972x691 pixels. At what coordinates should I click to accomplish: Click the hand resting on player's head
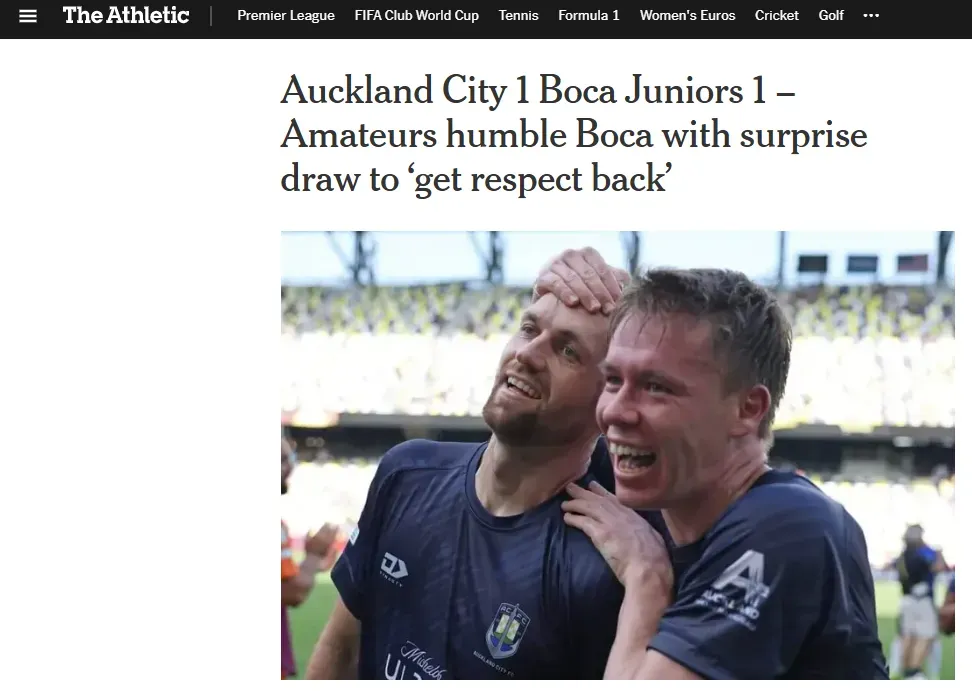[x=581, y=280]
